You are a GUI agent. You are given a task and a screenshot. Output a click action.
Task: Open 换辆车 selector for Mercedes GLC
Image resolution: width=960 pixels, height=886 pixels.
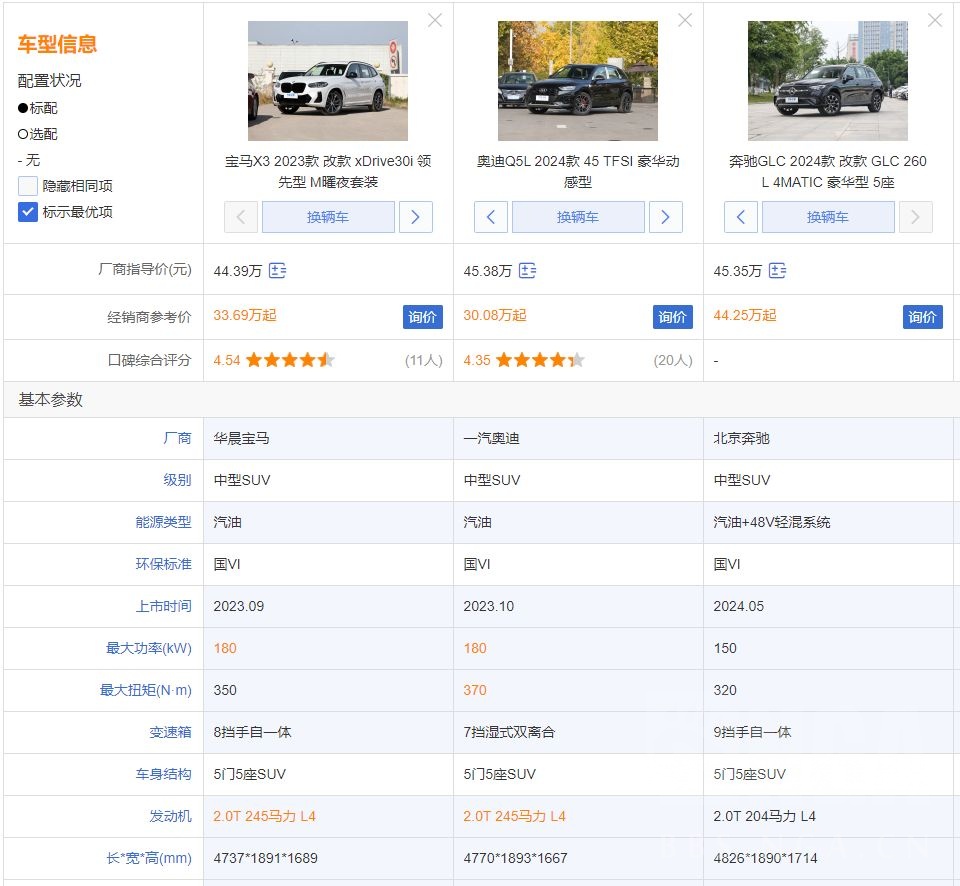(828, 217)
